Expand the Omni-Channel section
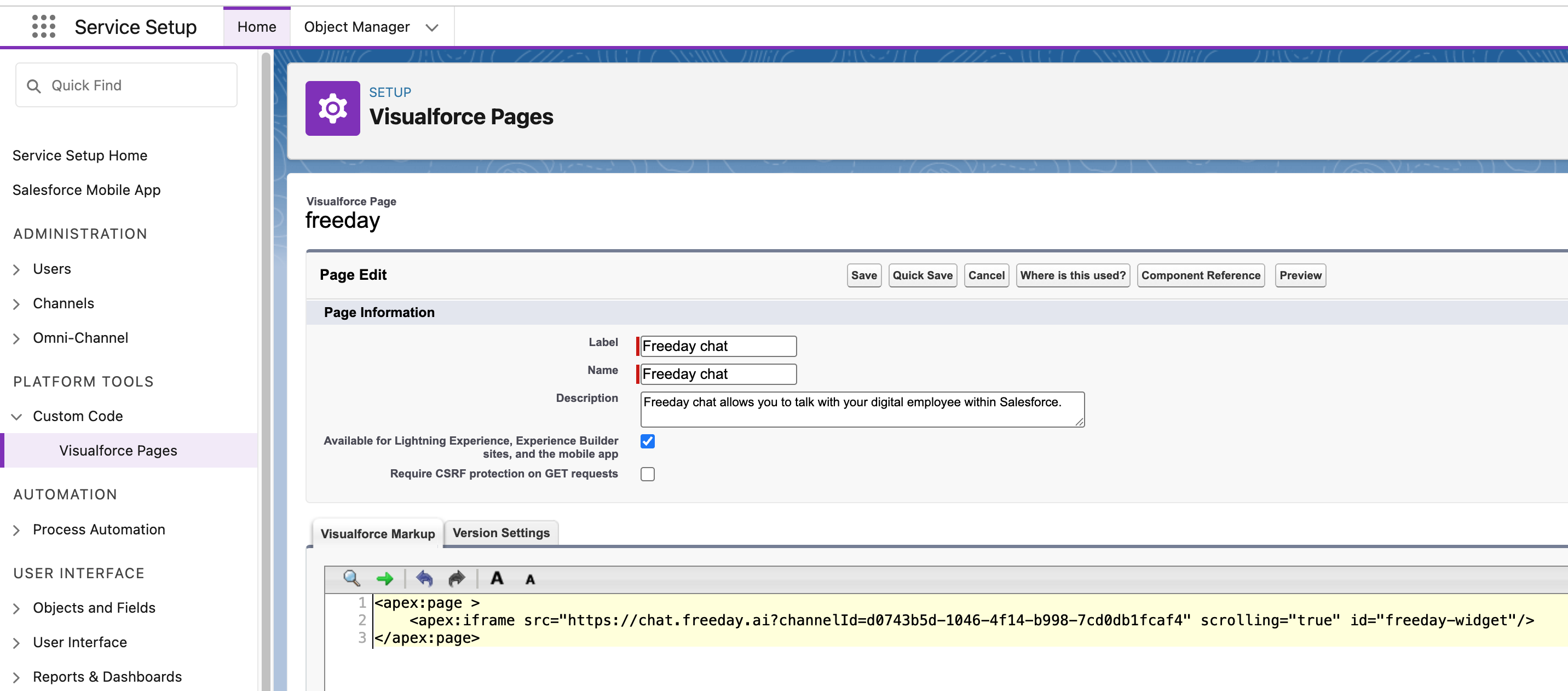 point(16,338)
